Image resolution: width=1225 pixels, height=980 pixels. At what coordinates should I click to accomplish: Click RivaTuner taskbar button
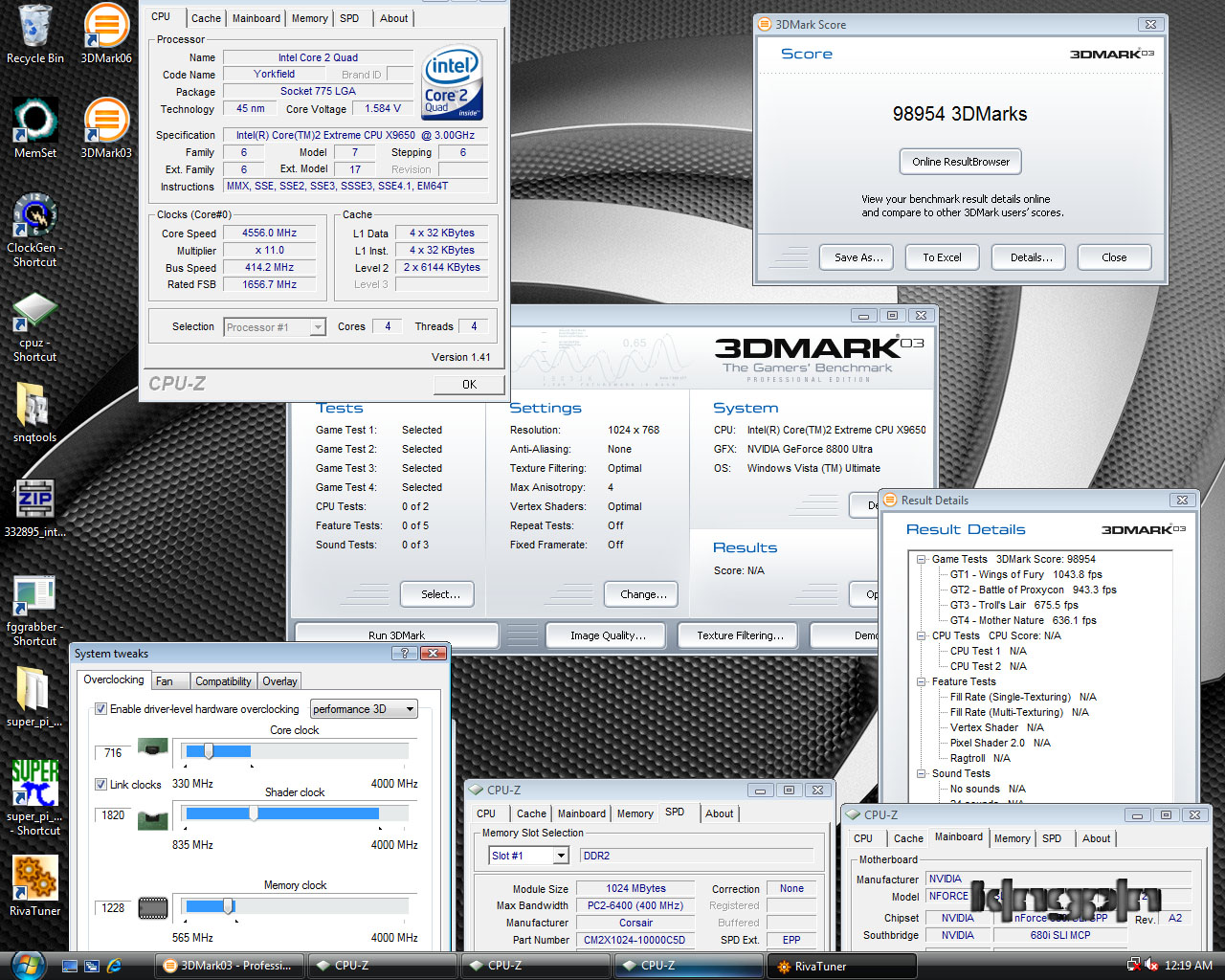point(842,966)
